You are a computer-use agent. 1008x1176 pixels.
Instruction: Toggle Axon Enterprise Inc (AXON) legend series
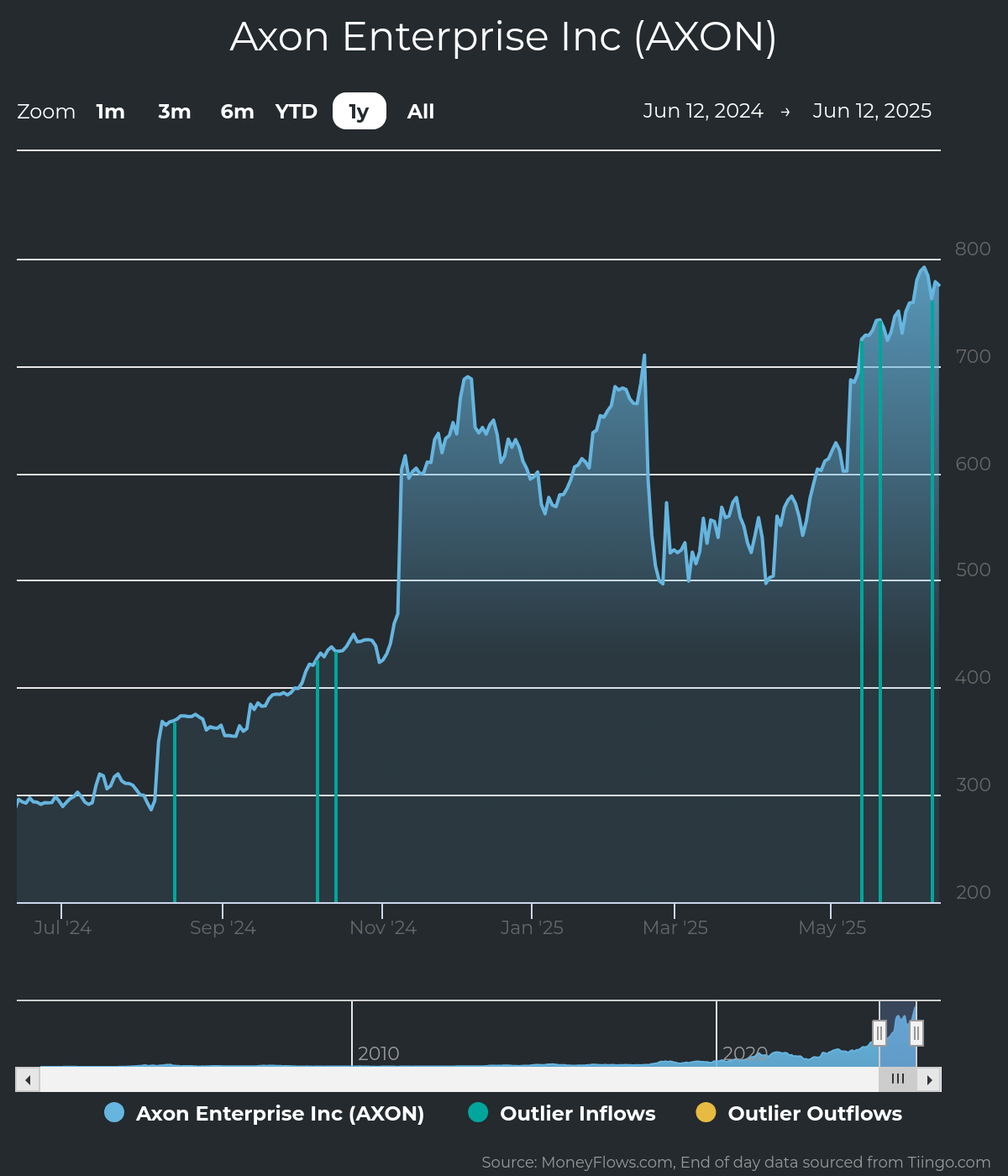(265, 1113)
